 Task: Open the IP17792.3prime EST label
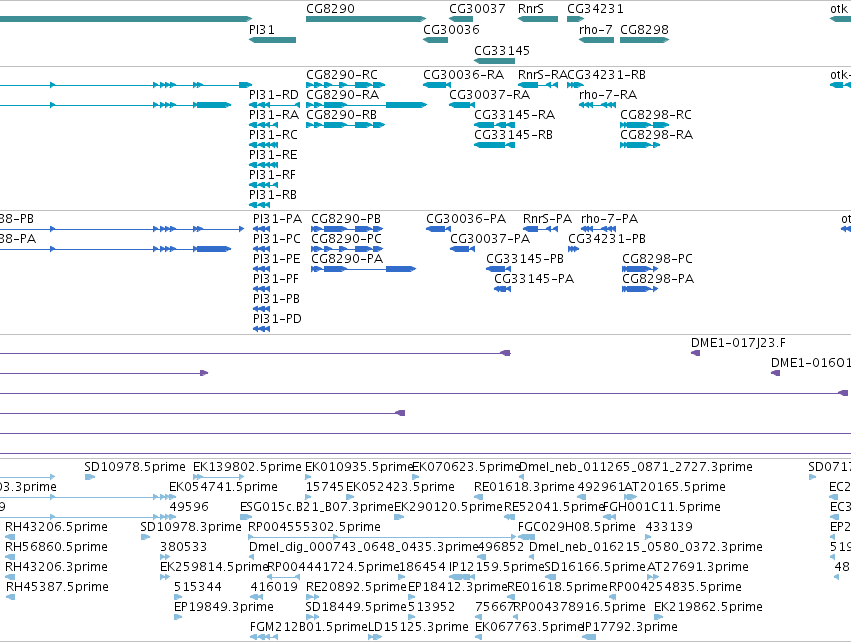[630, 627]
